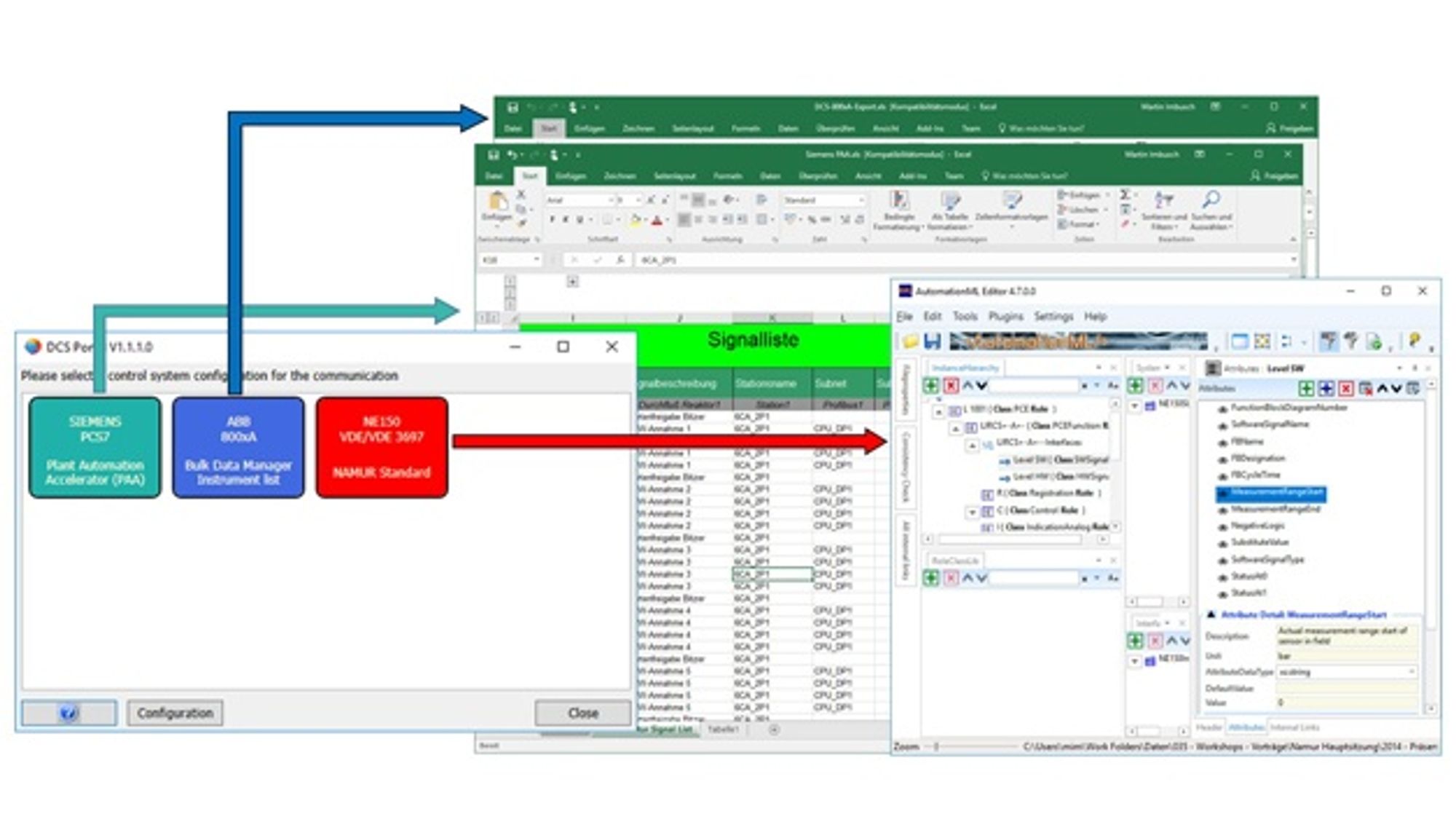Click Close button in DCS Portal
This screenshot has width=1456, height=819.
(x=583, y=713)
